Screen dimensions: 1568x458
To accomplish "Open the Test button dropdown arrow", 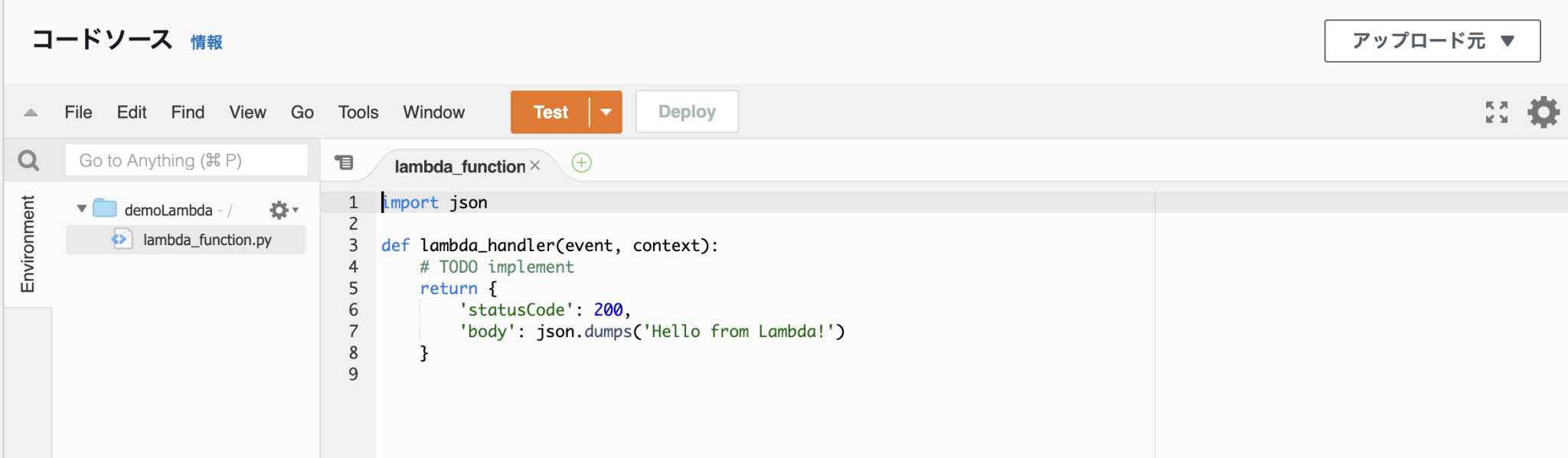I will click(x=606, y=113).
